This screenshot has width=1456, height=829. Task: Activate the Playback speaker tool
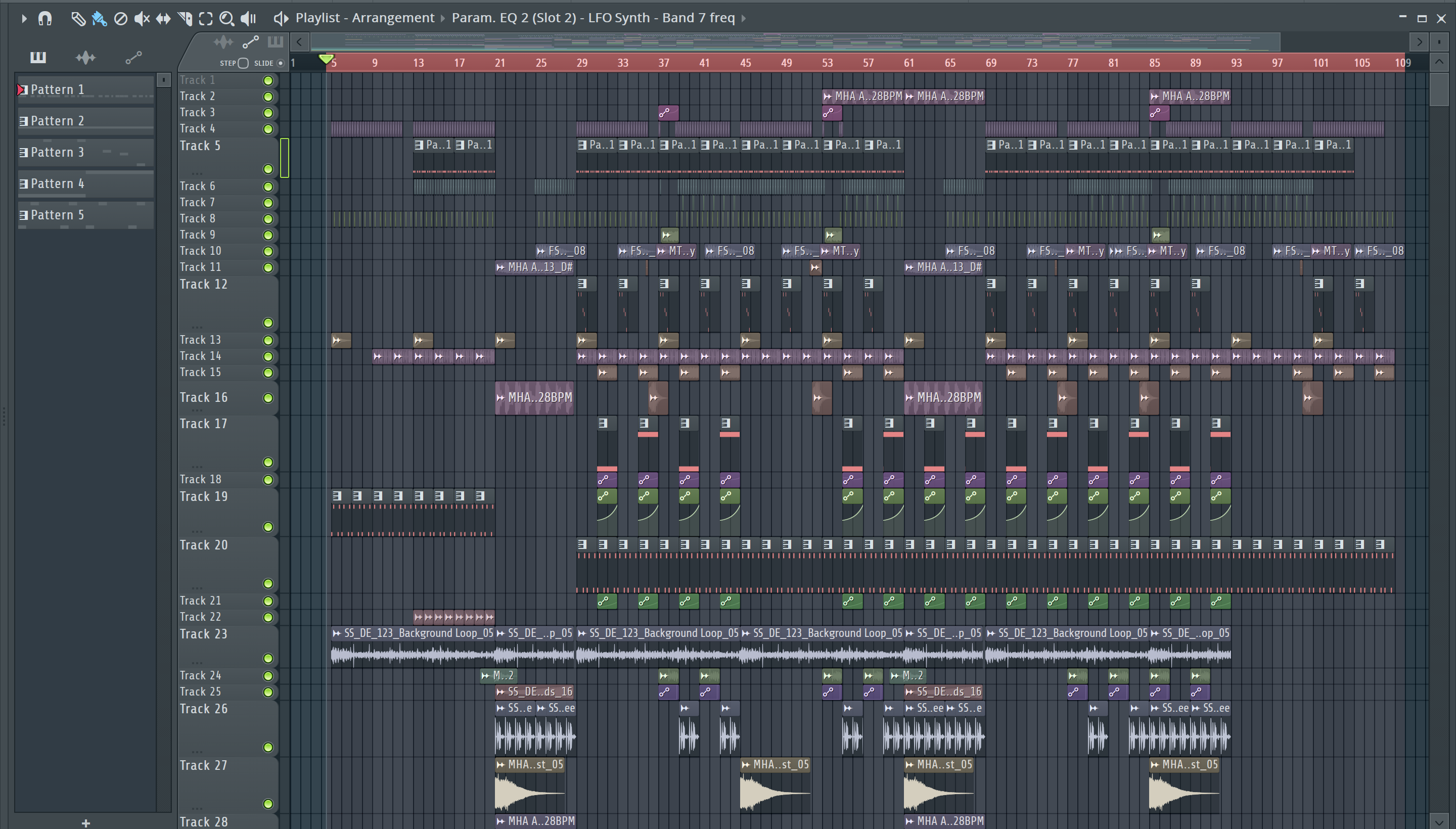pos(248,19)
